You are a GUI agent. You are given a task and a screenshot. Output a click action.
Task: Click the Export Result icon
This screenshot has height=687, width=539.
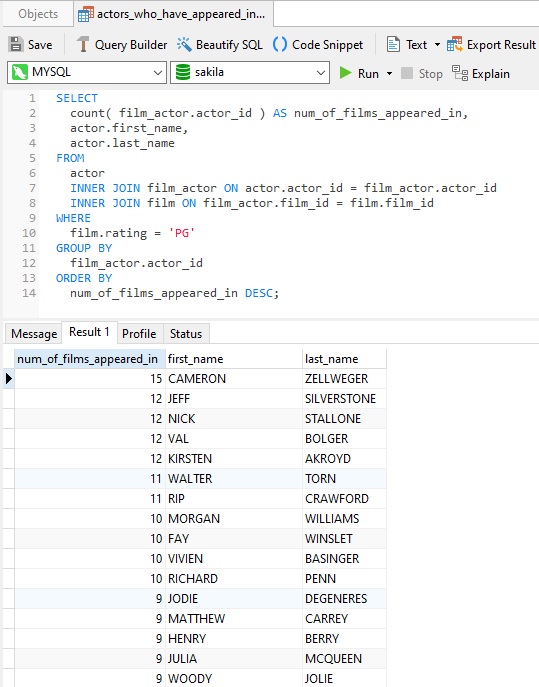coord(454,44)
